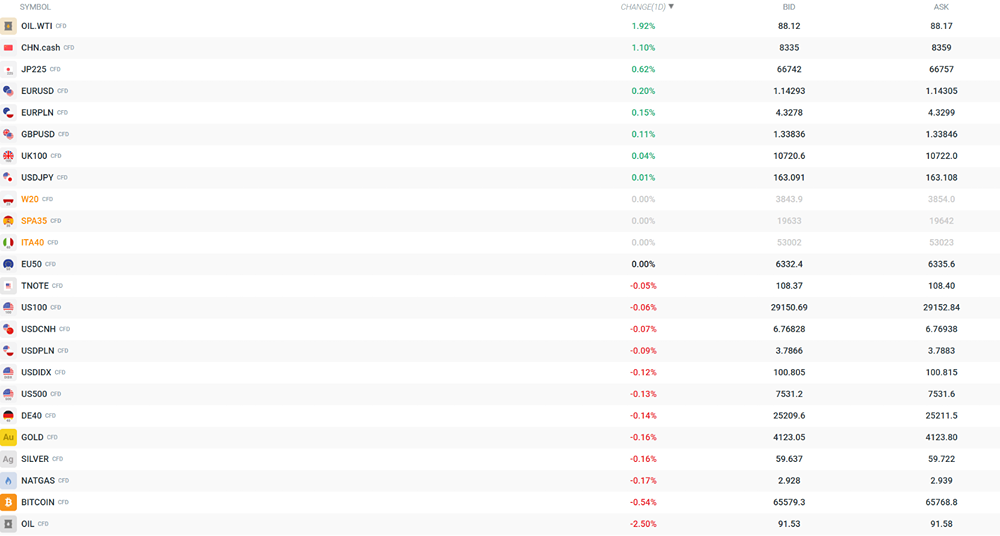This screenshot has height=536, width=1000.
Task: Sort the table by BID column
Action: click(789, 7)
